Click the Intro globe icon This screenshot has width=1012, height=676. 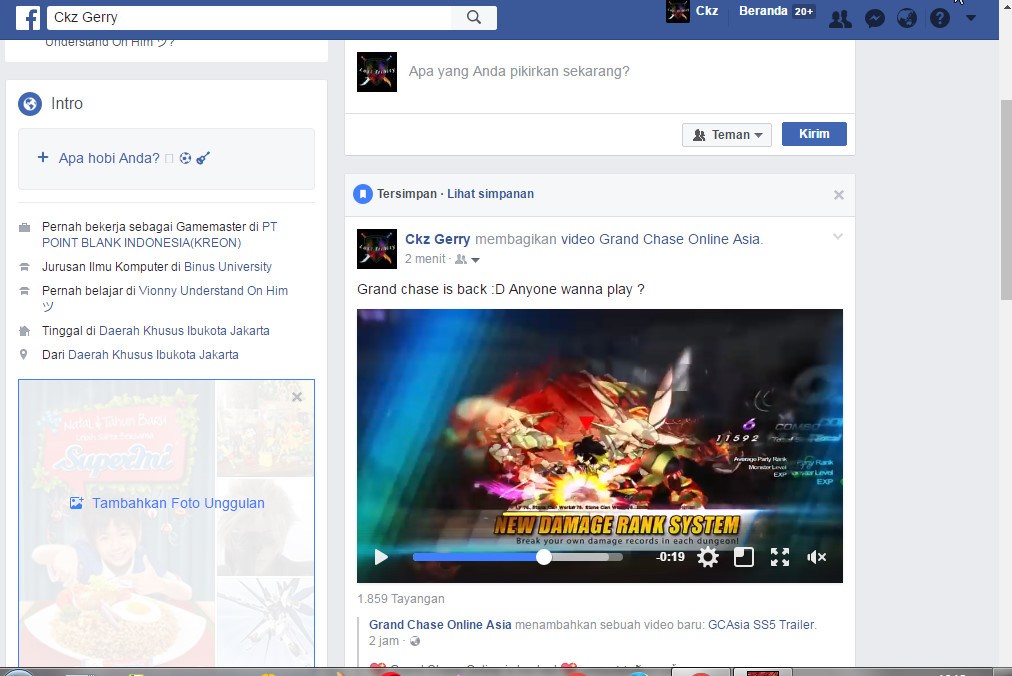tap(30, 103)
